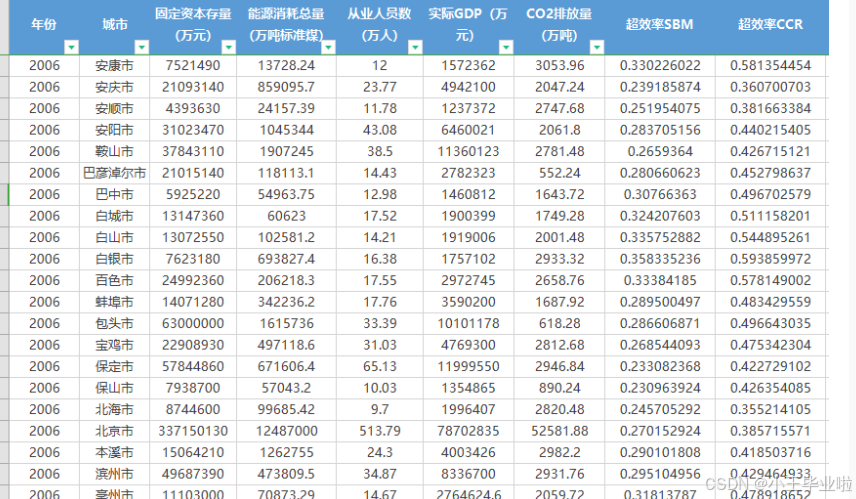The width and height of the screenshot is (856, 499).
Task: Click the city cell 安阳市
Action: (115, 130)
